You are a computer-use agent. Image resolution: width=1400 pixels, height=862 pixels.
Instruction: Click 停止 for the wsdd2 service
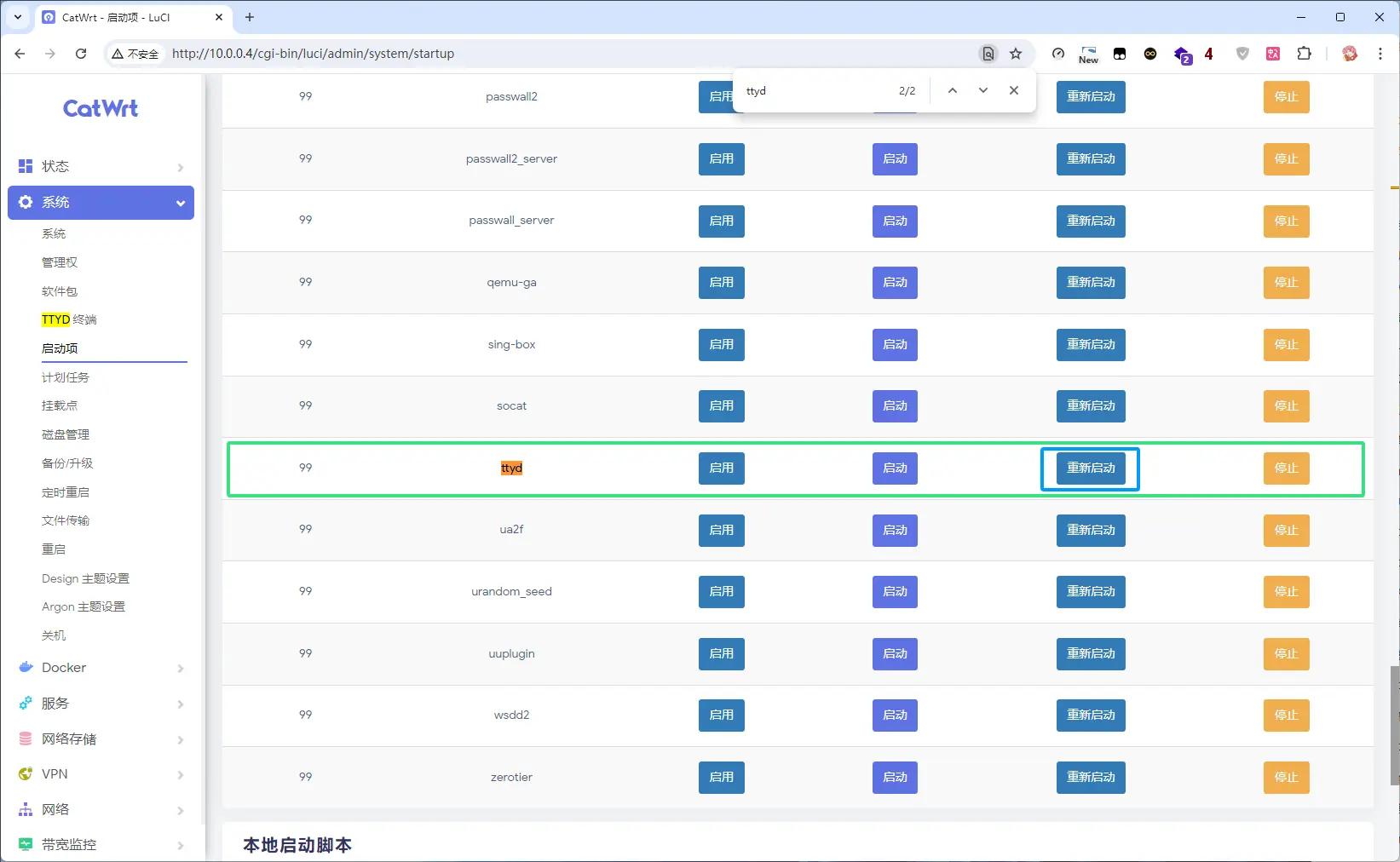[x=1286, y=715]
